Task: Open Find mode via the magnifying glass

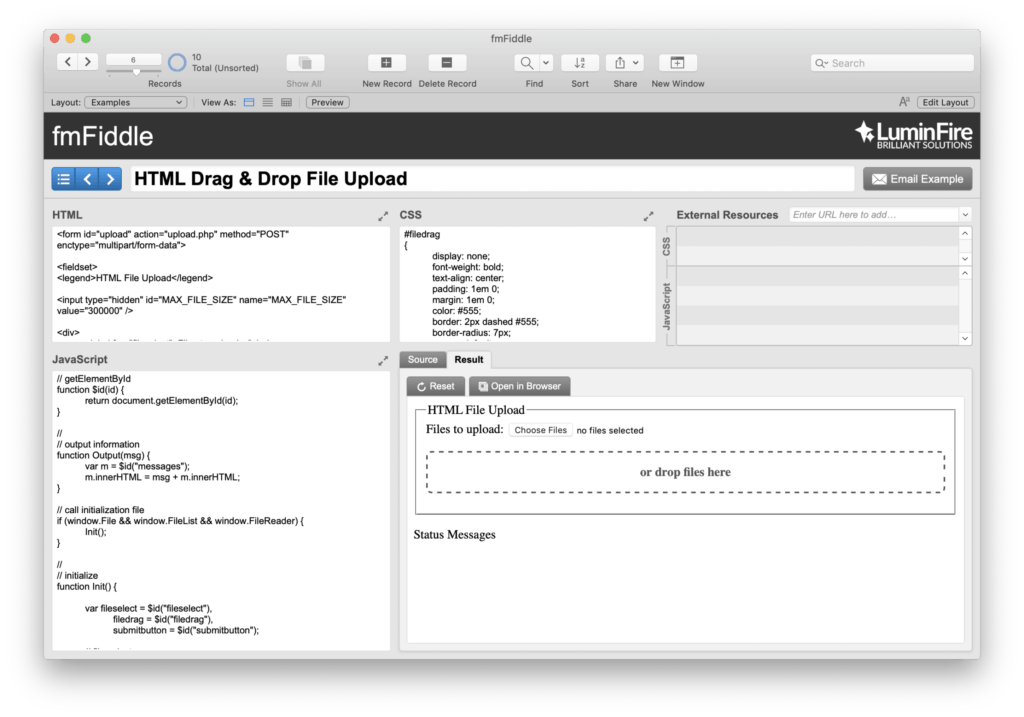Action: (x=525, y=63)
